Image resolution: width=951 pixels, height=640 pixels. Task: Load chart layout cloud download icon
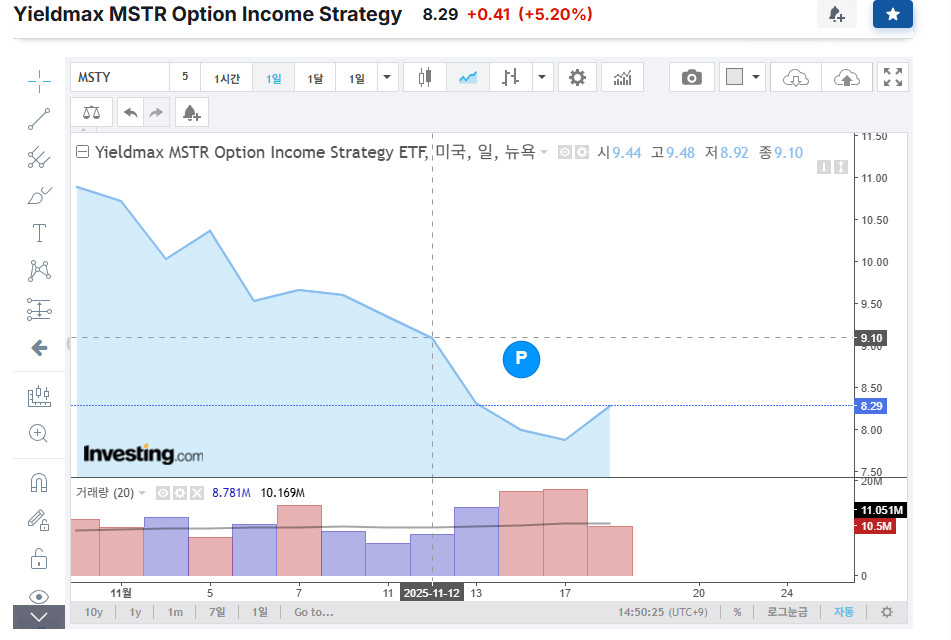pyautogui.click(x=796, y=78)
